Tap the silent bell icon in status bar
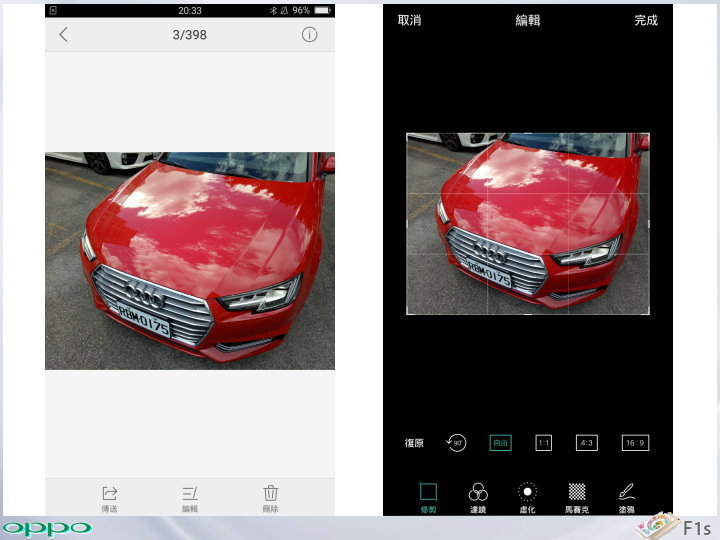Screen dimensions: 720x540 [x=284, y=10]
